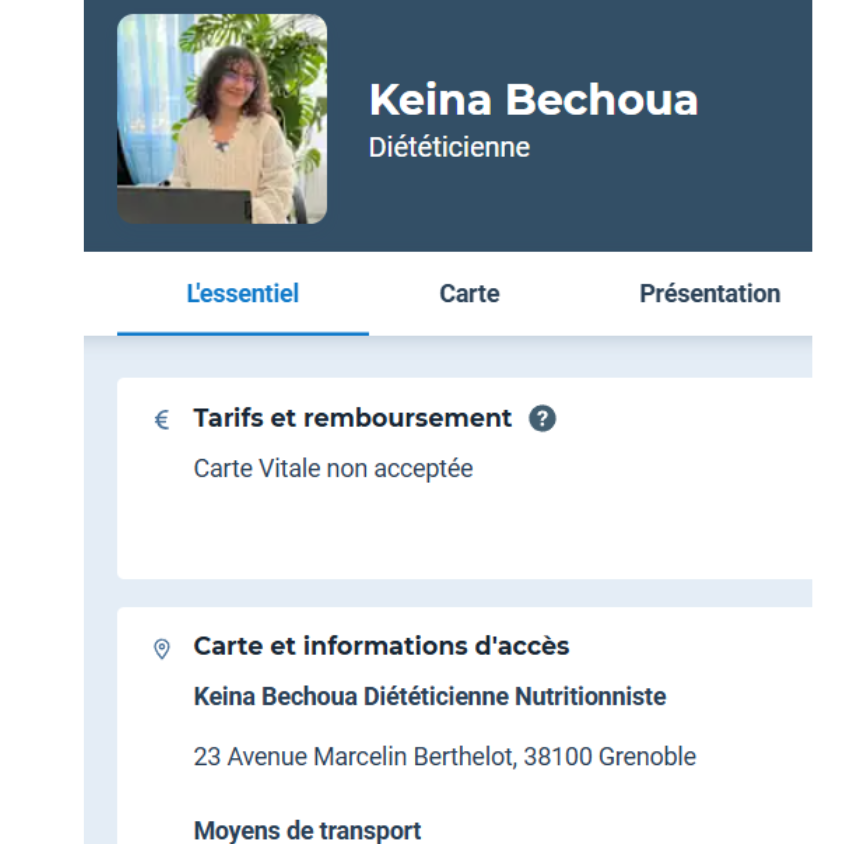Switch to the L'essentiel tab

[243, 294]
